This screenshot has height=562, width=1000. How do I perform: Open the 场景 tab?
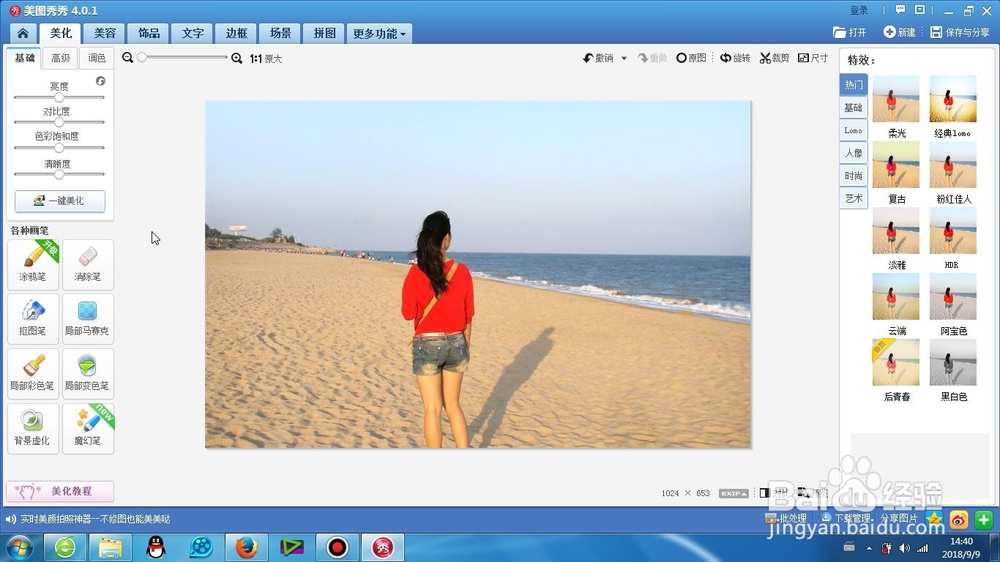(x=280, y=33)
